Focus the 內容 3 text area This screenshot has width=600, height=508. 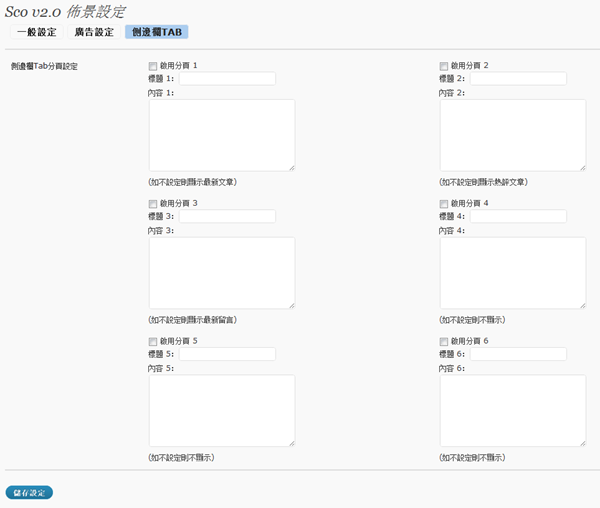pyautogui.click(x=222, y=273)
